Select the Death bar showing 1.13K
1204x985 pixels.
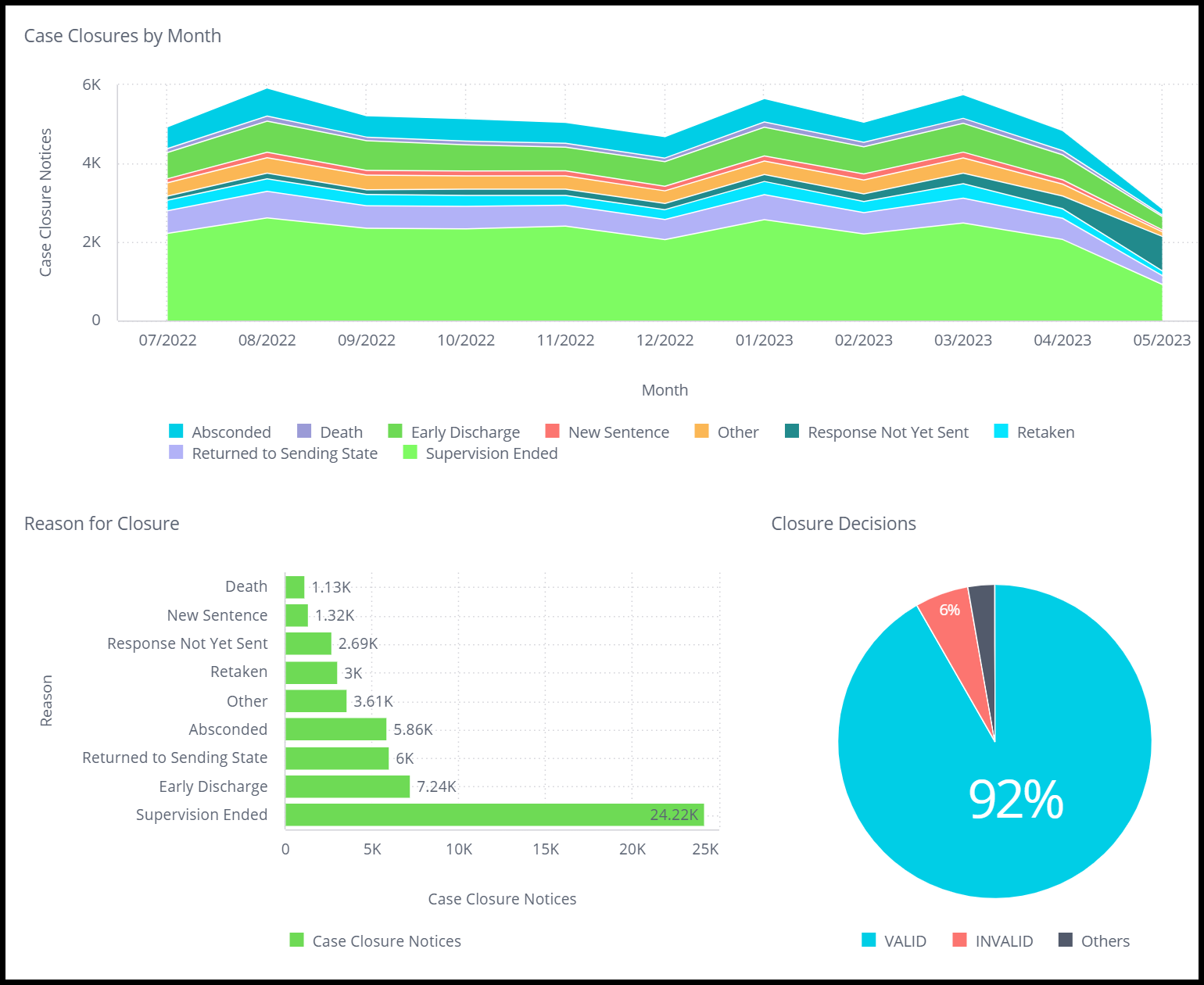[x=294, y=586]
